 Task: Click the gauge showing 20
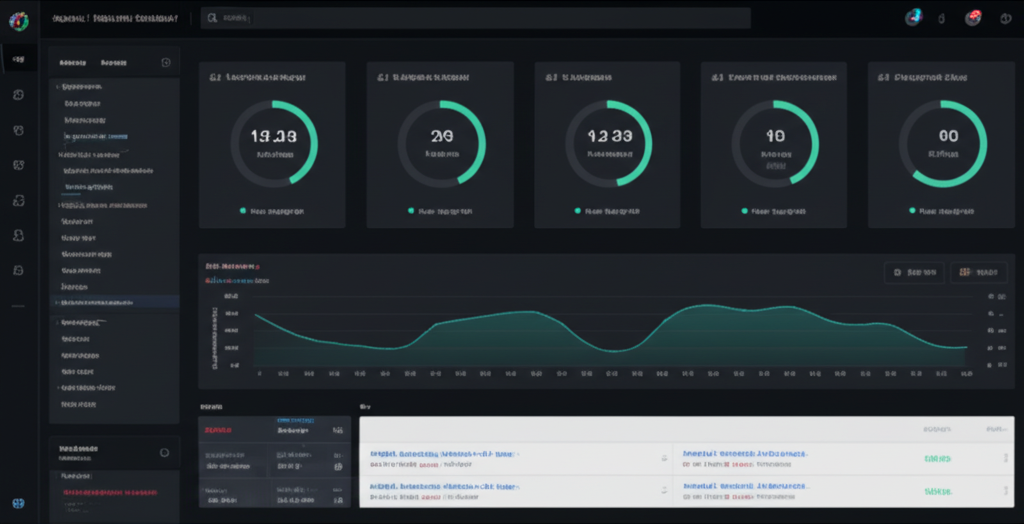pyautogui.click(x=441, y=144)
